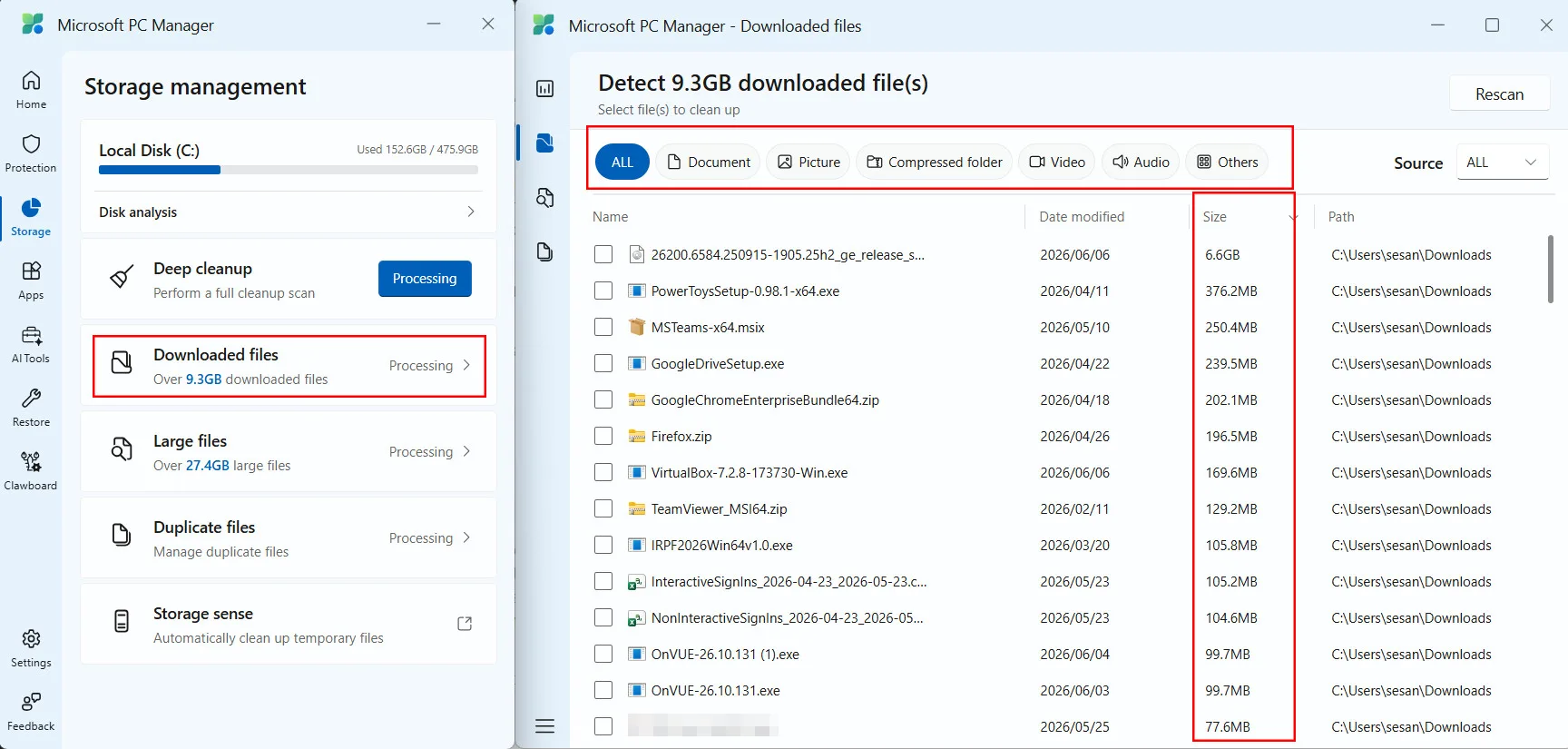Check the TeamViewer_MSI64.zip checkbox
This screenshot has width=1568, height=749.
pos(603,508)
